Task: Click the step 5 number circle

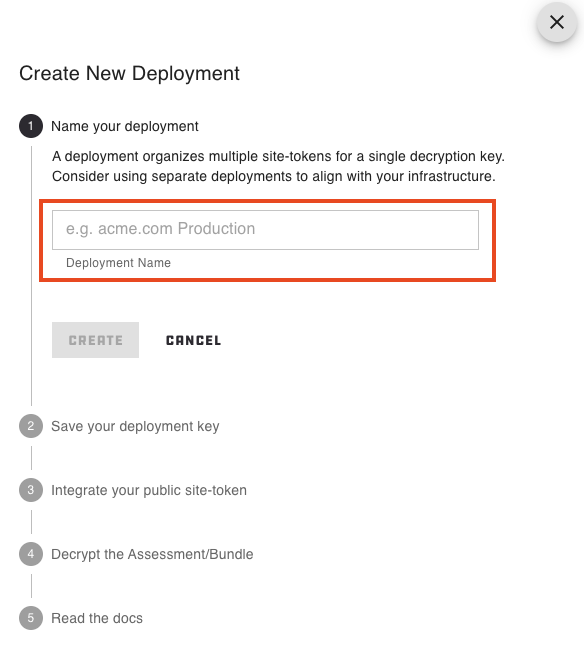Action: coord(31,618)
